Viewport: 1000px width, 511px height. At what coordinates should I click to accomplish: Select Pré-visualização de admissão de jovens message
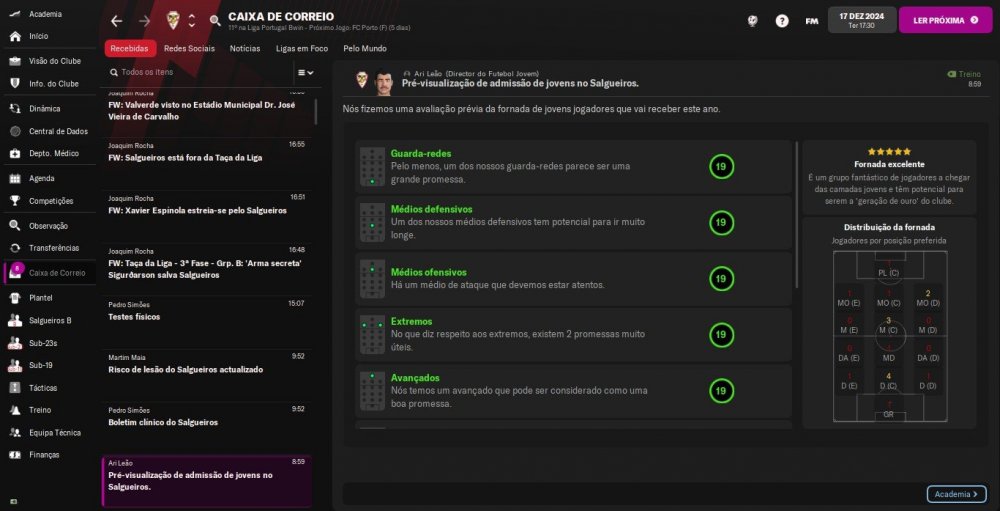pyautogui.click(x=208, y=481)
